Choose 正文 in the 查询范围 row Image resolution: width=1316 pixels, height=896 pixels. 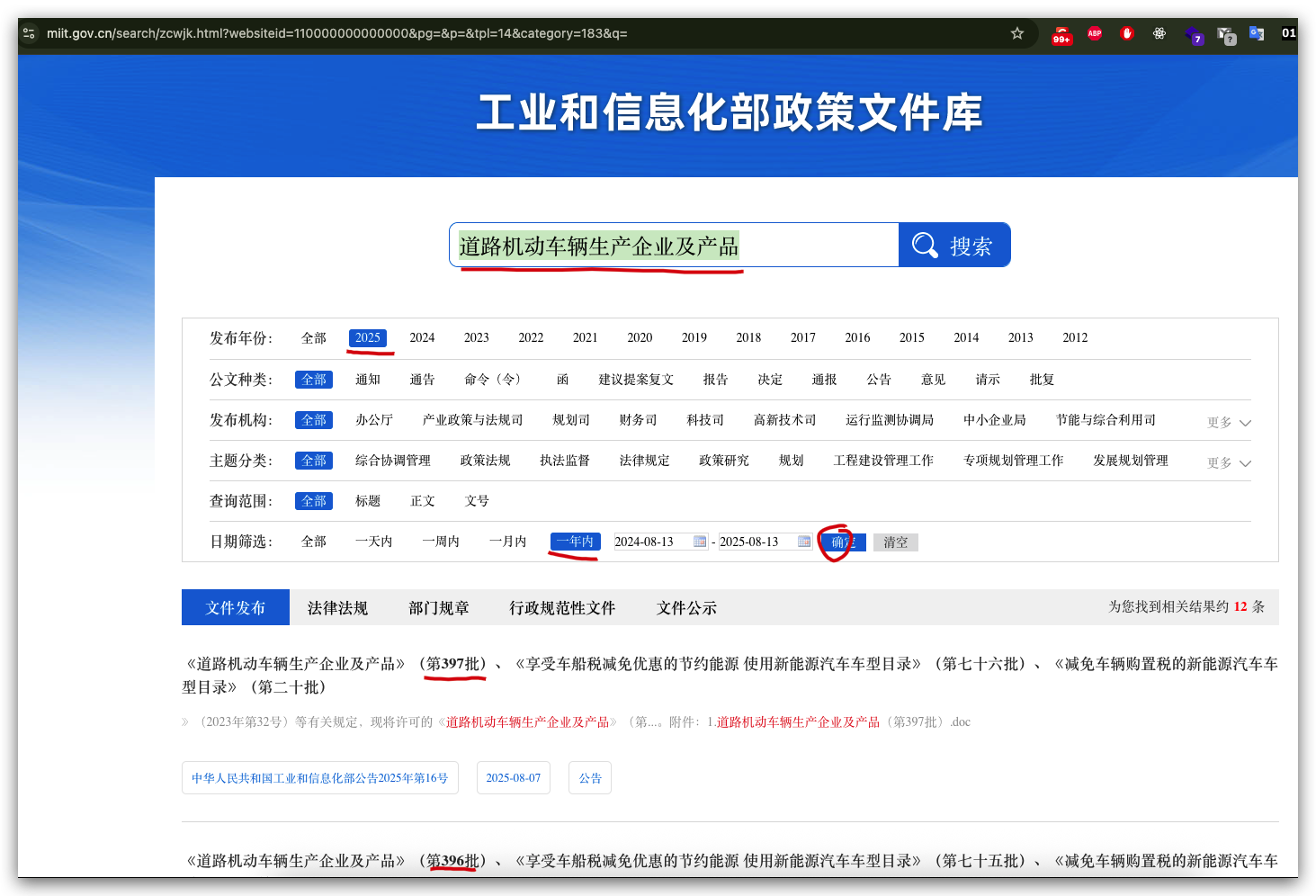pyautogui.click(x=423, y=501)
